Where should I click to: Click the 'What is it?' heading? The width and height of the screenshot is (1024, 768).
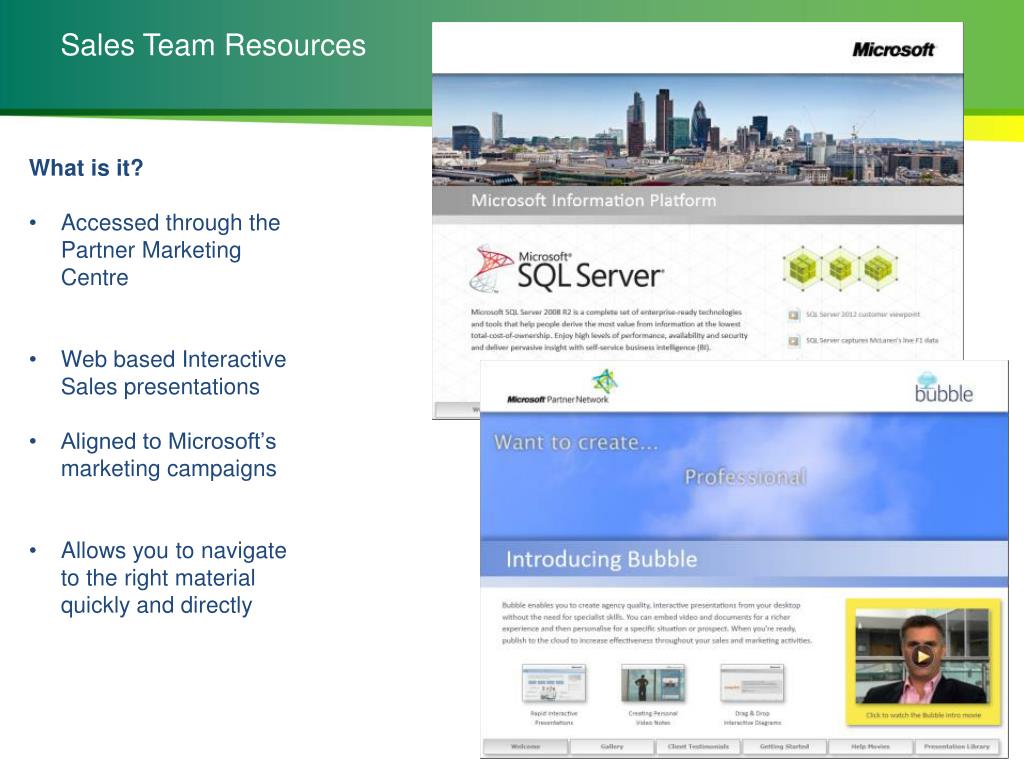click(86, 168)
